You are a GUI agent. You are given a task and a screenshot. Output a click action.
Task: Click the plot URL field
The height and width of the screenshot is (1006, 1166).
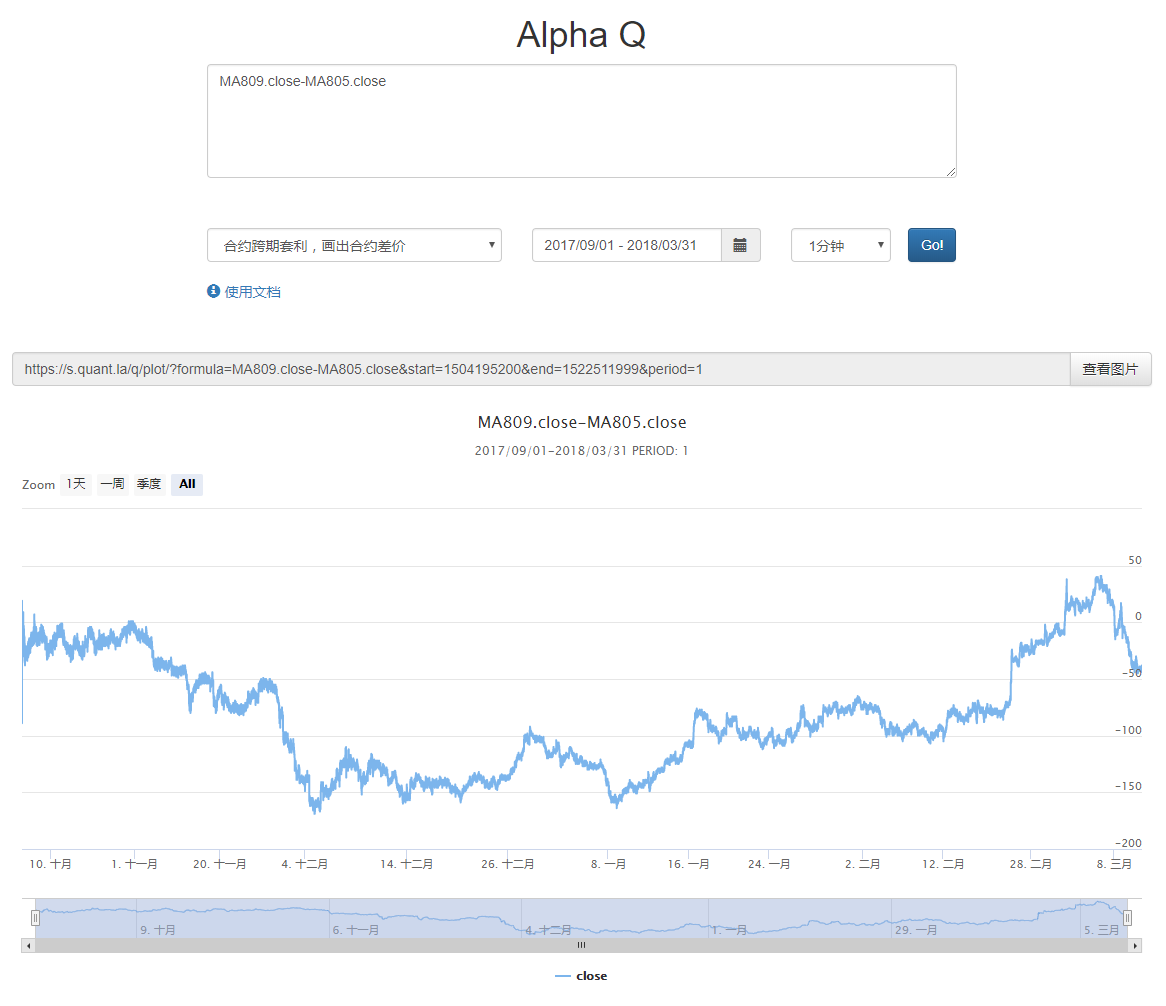pos(540,369)
